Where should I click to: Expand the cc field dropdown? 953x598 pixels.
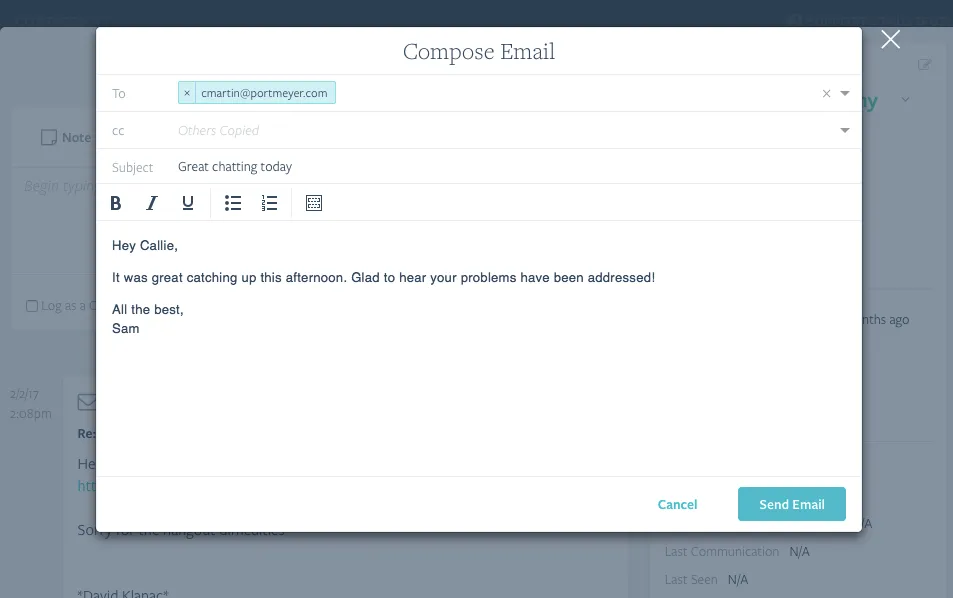(844, 130)
